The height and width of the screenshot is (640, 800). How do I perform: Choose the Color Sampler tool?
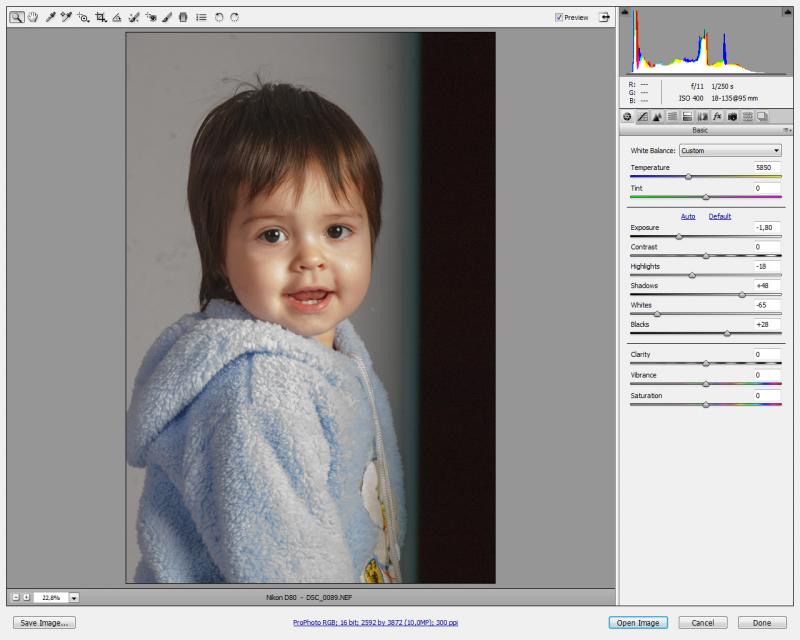coord(66,17)
